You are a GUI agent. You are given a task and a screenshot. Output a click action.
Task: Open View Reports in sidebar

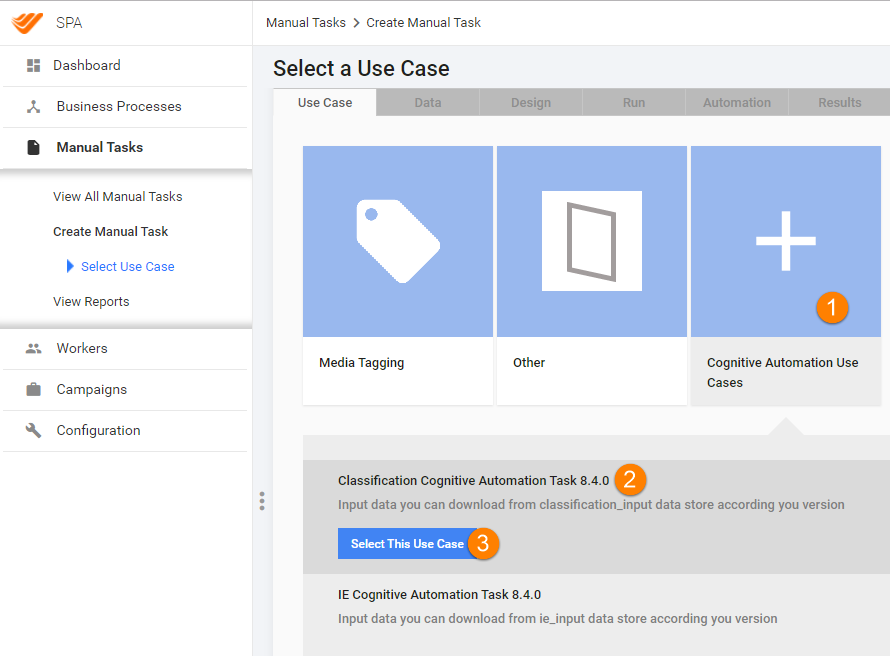coord(91,302)
